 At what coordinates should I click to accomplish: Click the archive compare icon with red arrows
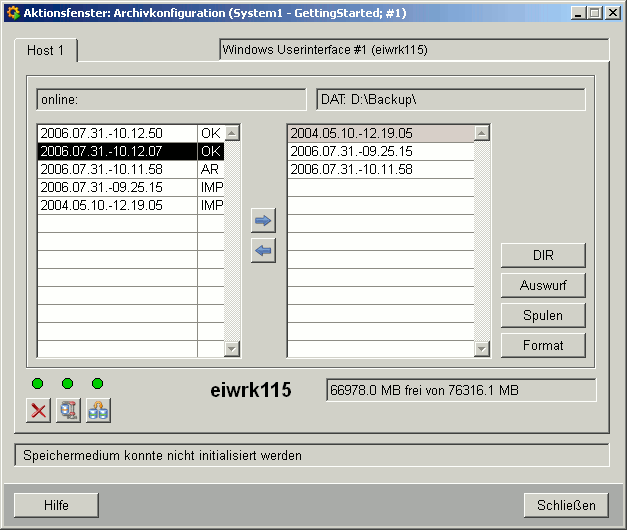point(68,410)
